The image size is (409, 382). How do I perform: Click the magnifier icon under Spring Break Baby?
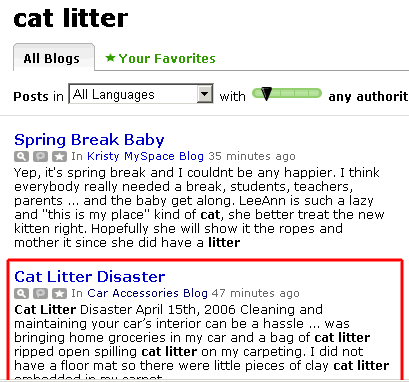click(21, 156)
